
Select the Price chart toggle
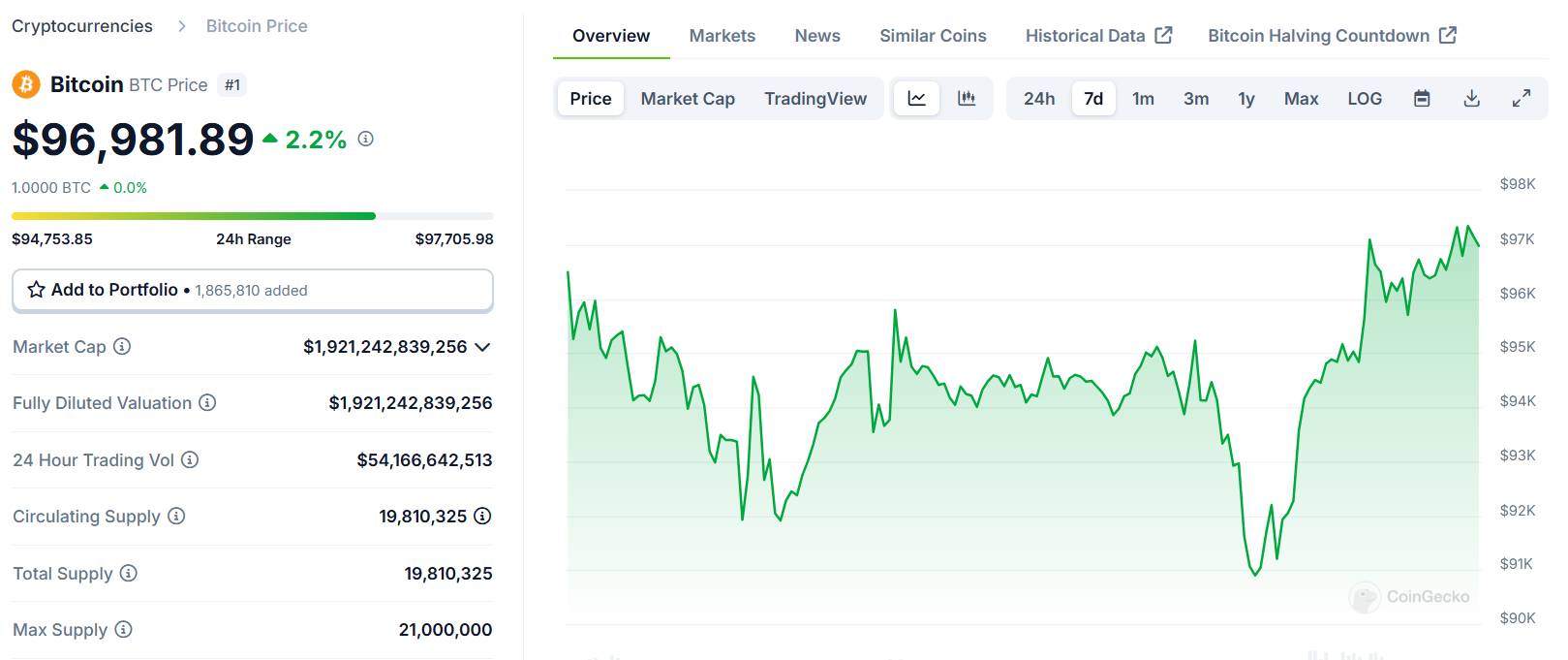point(591,98)
